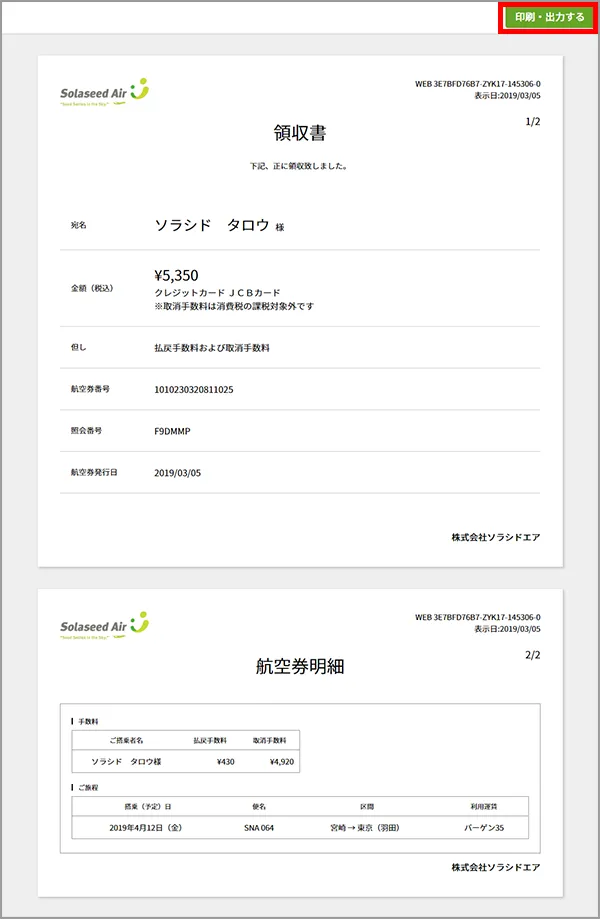600x919 pixels.
Task: Click the green 印刷・出力する button
Action: 549,17
